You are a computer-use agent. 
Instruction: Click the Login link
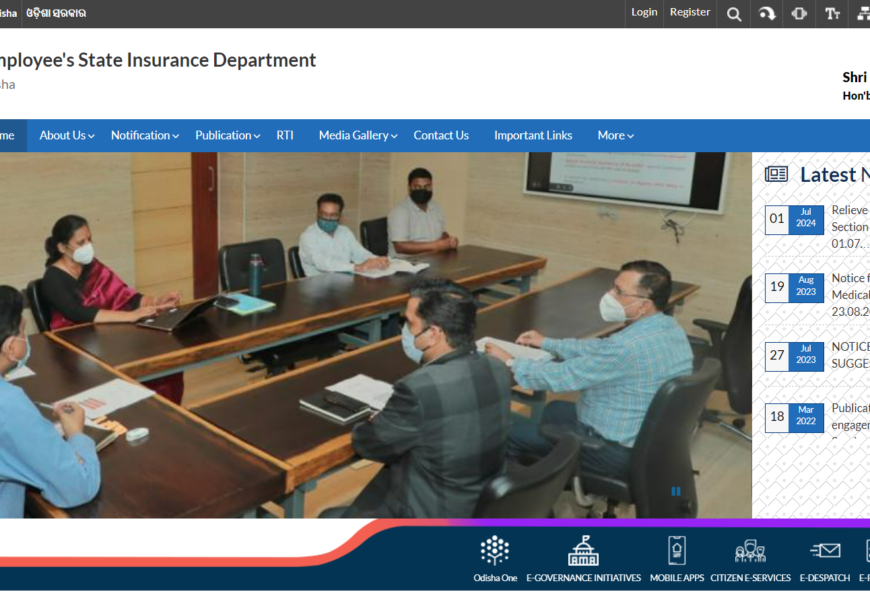point(644,13)
